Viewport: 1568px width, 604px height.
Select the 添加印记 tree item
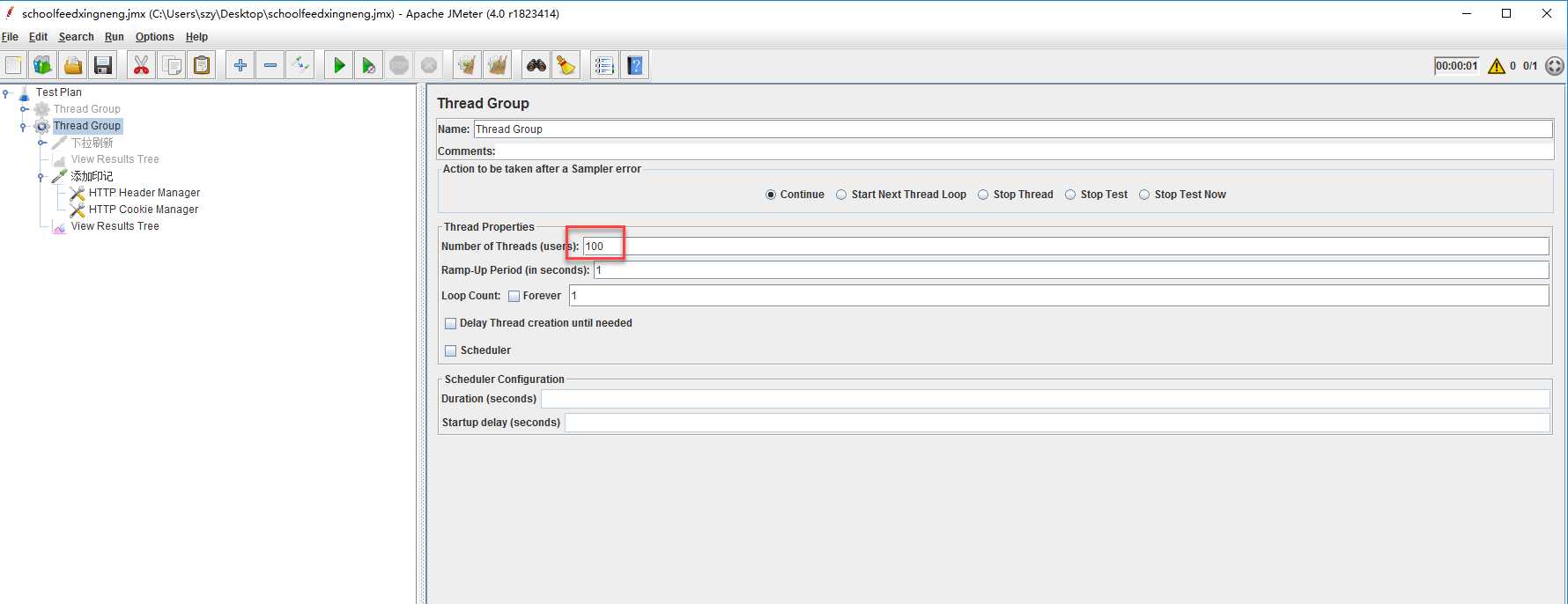pos(92,176)
